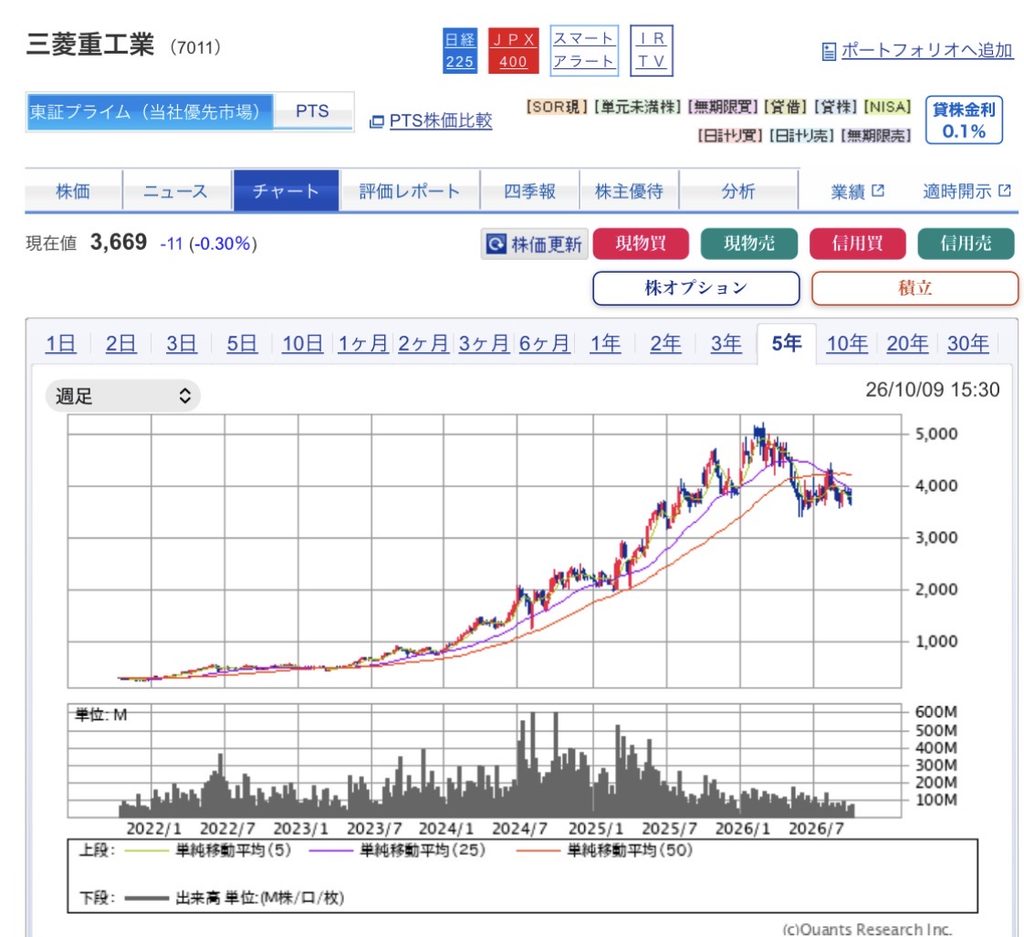Open the 週足 candle interval dropdown
This screenshot has width=1024, height=937.
[122, 396]
